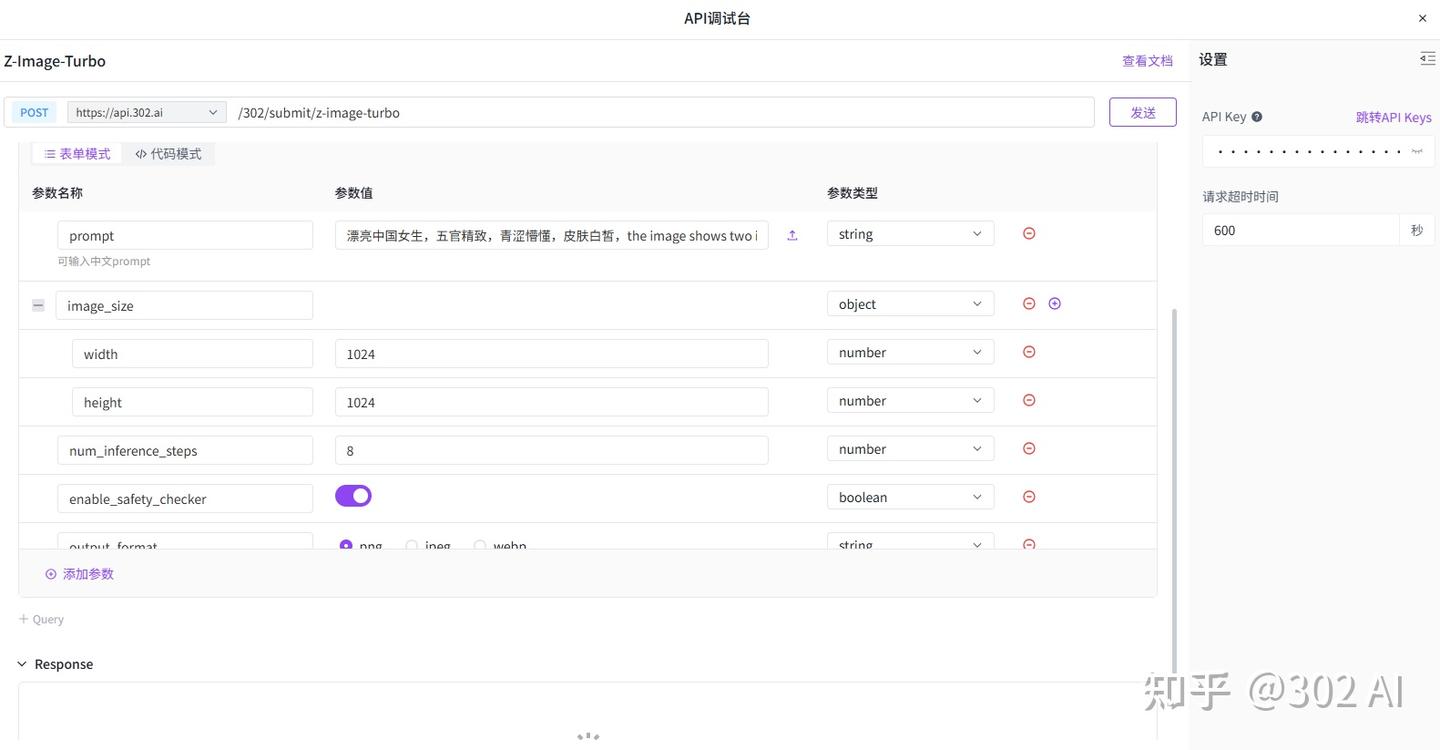Click the POST method badge

click(x=34, y=112)
